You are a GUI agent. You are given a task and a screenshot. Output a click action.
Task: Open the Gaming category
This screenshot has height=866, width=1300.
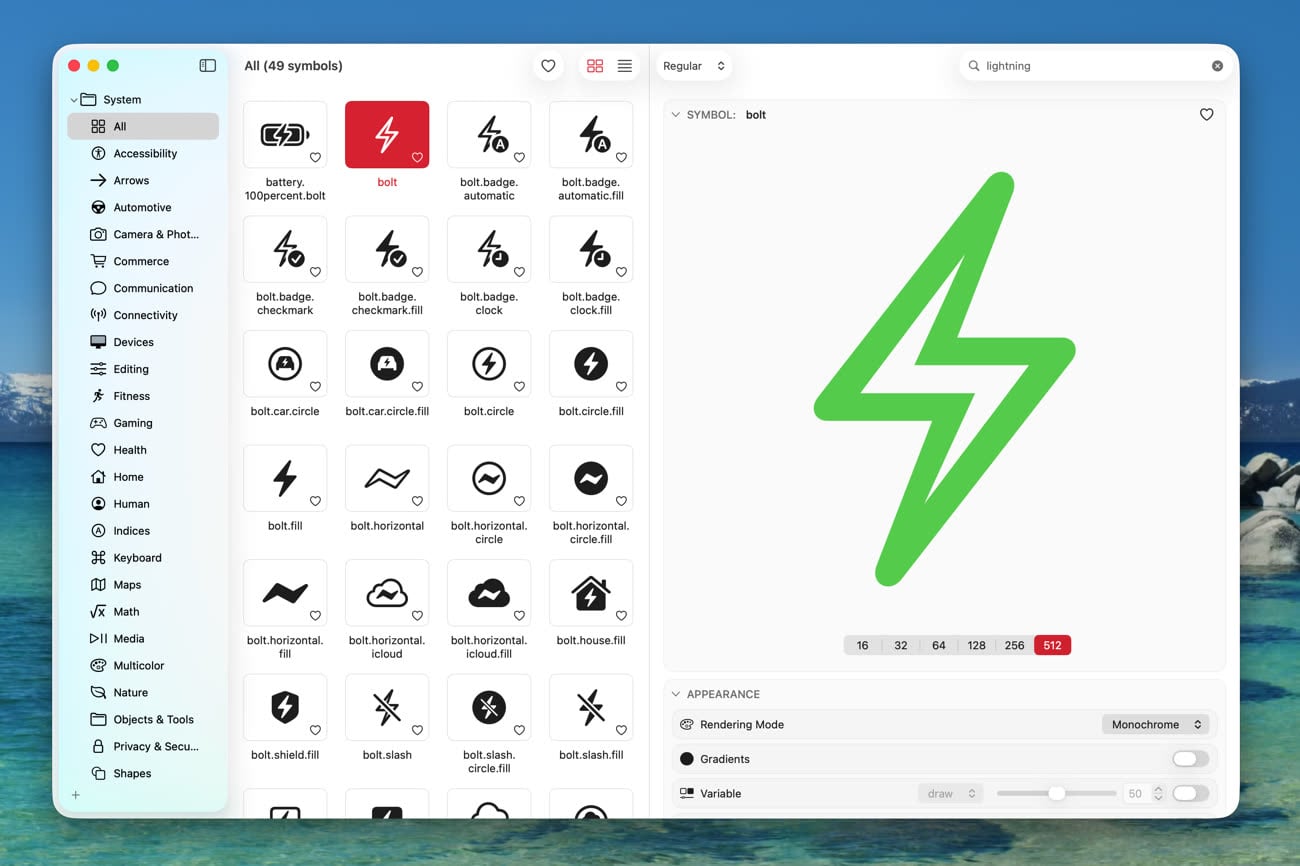click(134, 422)
